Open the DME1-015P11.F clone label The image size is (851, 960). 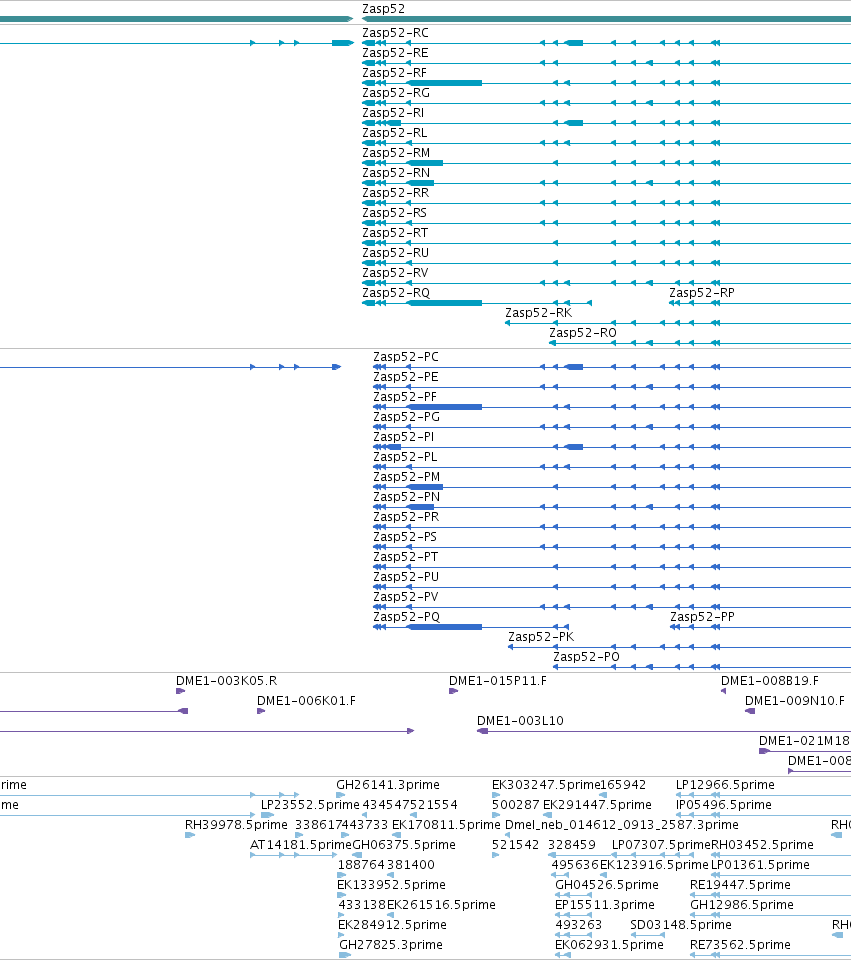coord(498,681)
